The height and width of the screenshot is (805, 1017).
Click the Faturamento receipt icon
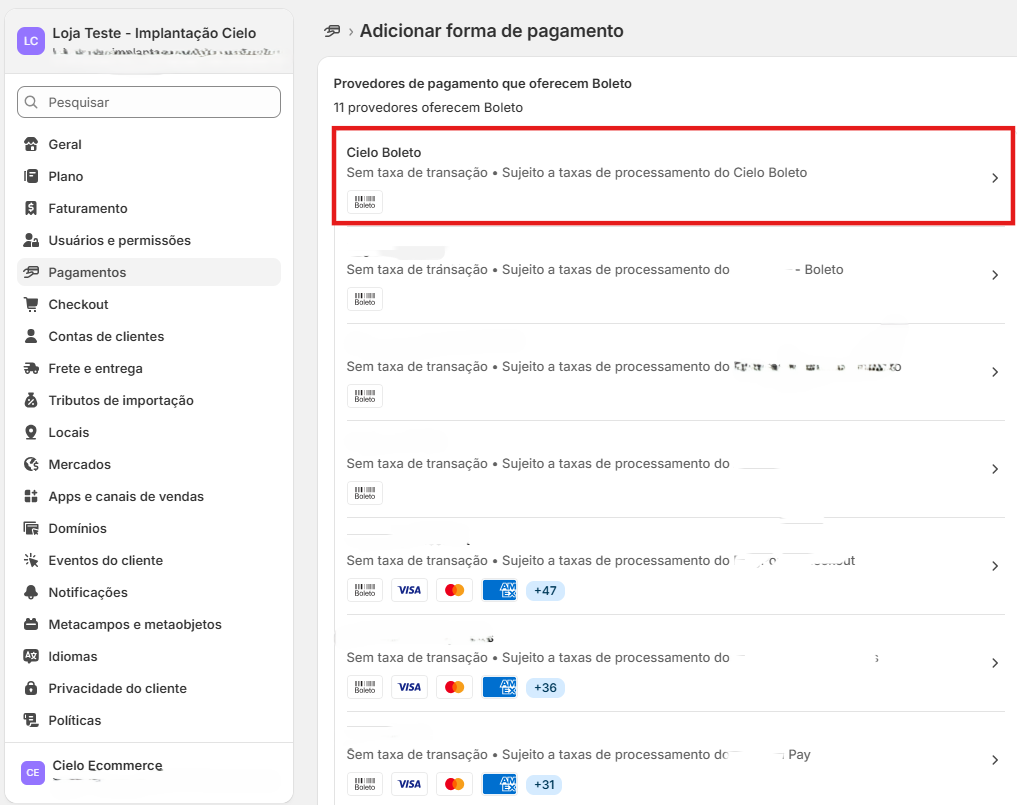coord(30,208)
